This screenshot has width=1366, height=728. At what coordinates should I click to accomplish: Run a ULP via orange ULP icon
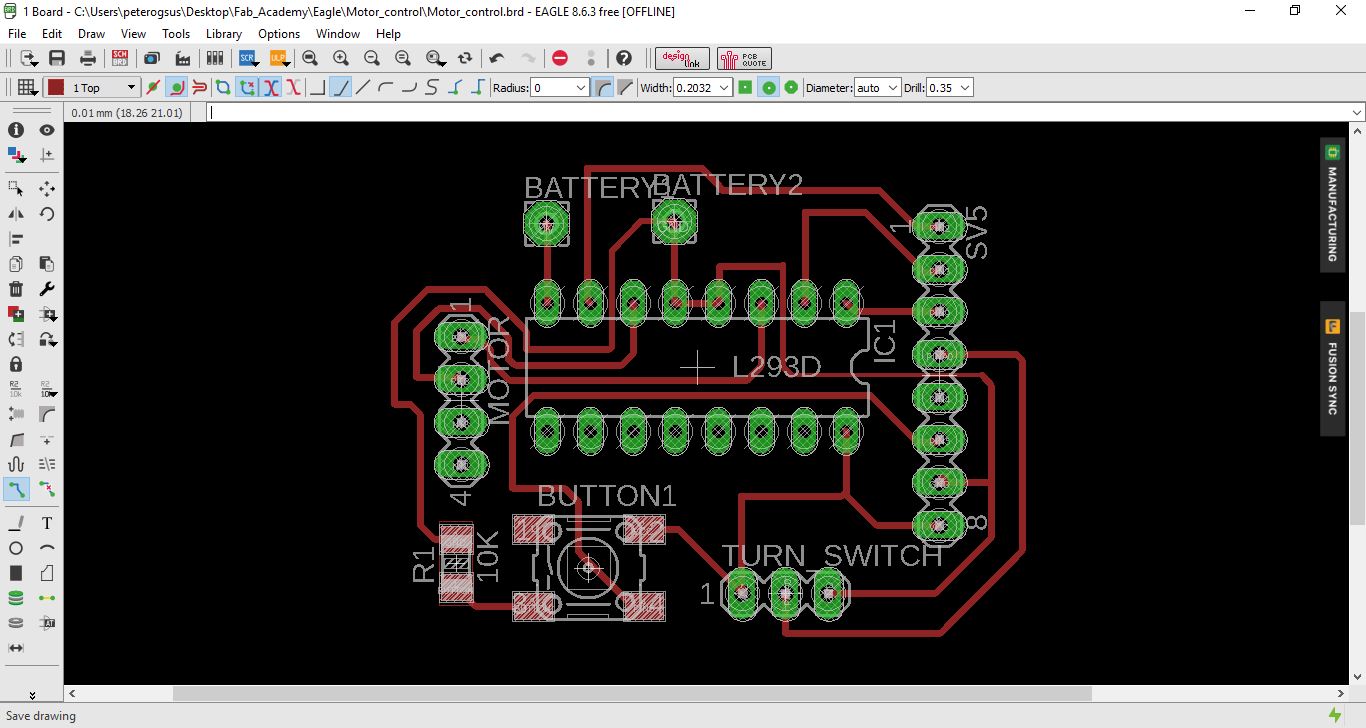pyautogui.click(x=279, y=58)
